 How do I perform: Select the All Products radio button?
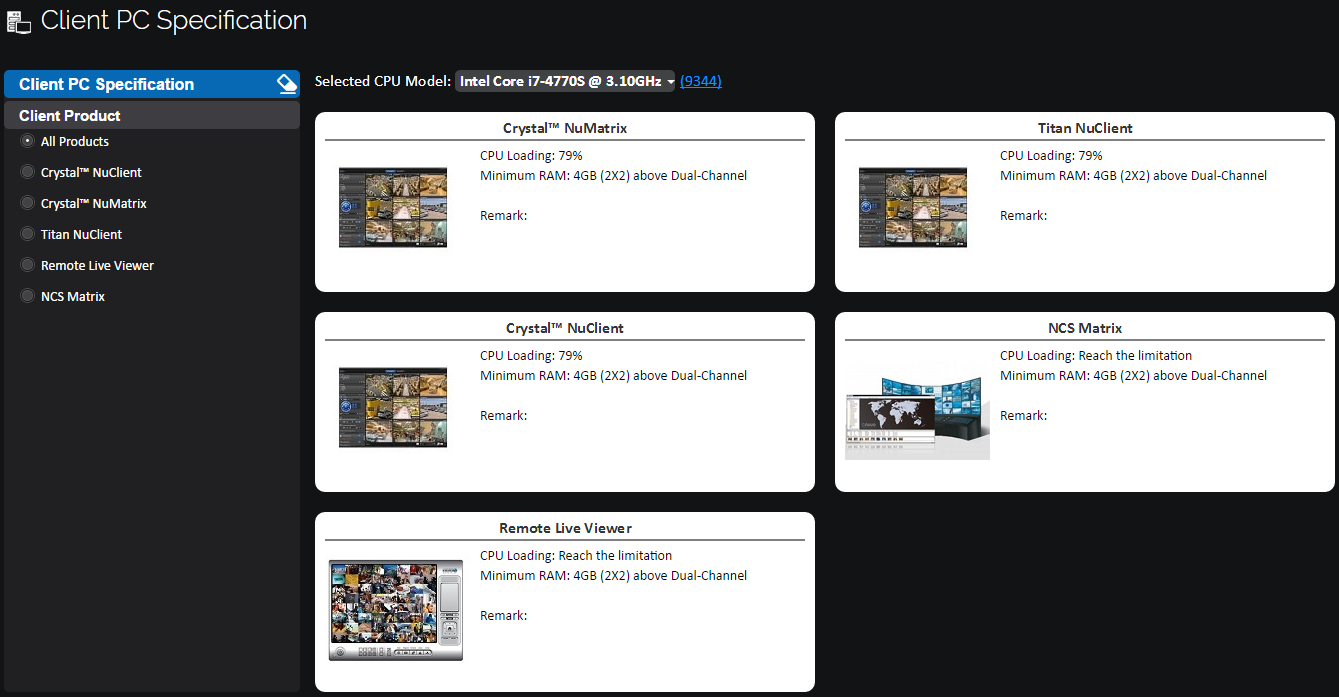coord(28,141)
